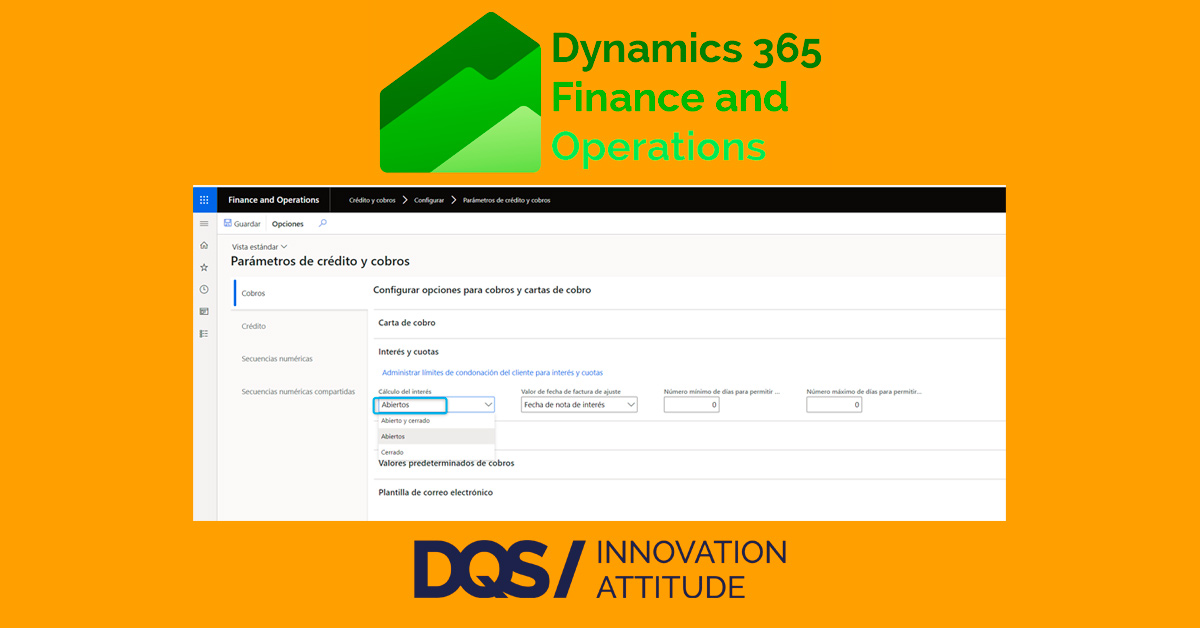Select the Home icon in the sidebar
This screenshot has width=1200, height=628.
tap(203, 245)
